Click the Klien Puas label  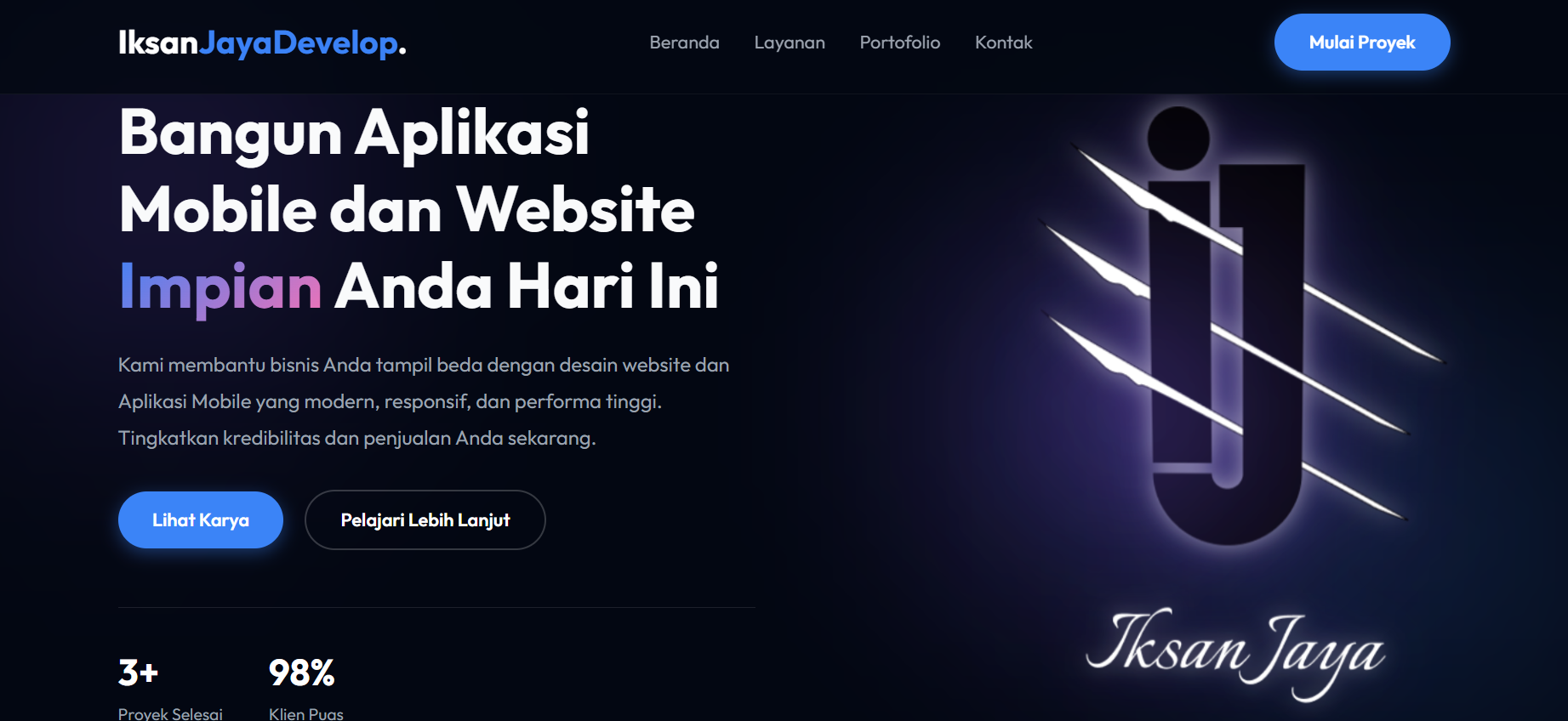click(x=306, y=713)
